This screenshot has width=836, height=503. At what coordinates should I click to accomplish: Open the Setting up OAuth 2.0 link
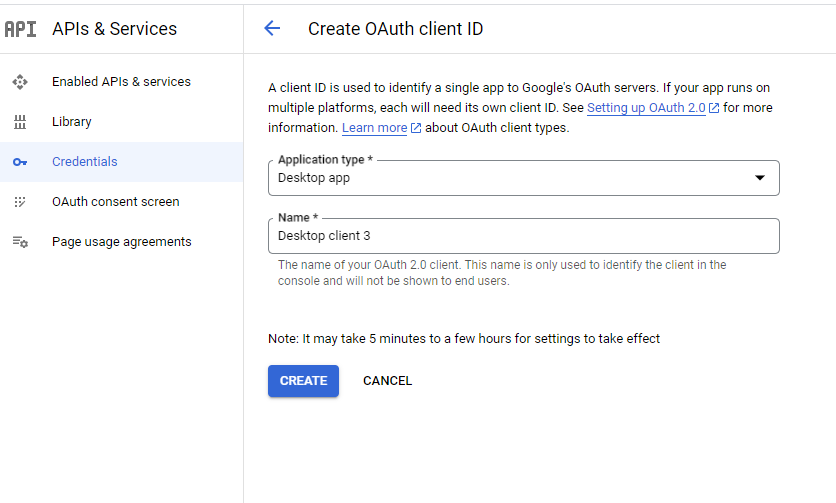[646, 108]
